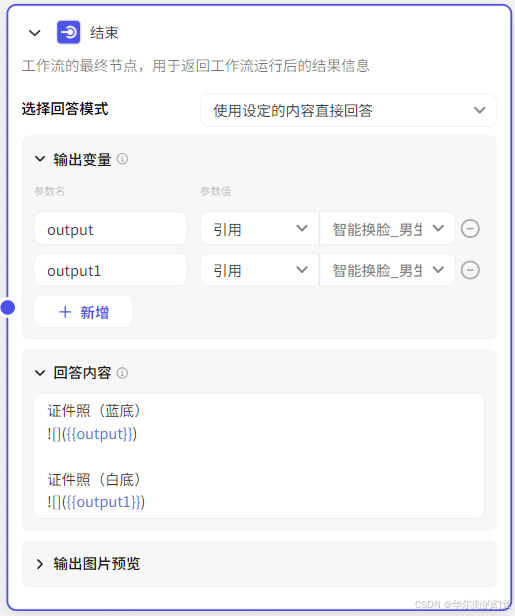515x616 pixels.
Task: Show info tooltip next to 回答内容
Action: click(122, 373)
